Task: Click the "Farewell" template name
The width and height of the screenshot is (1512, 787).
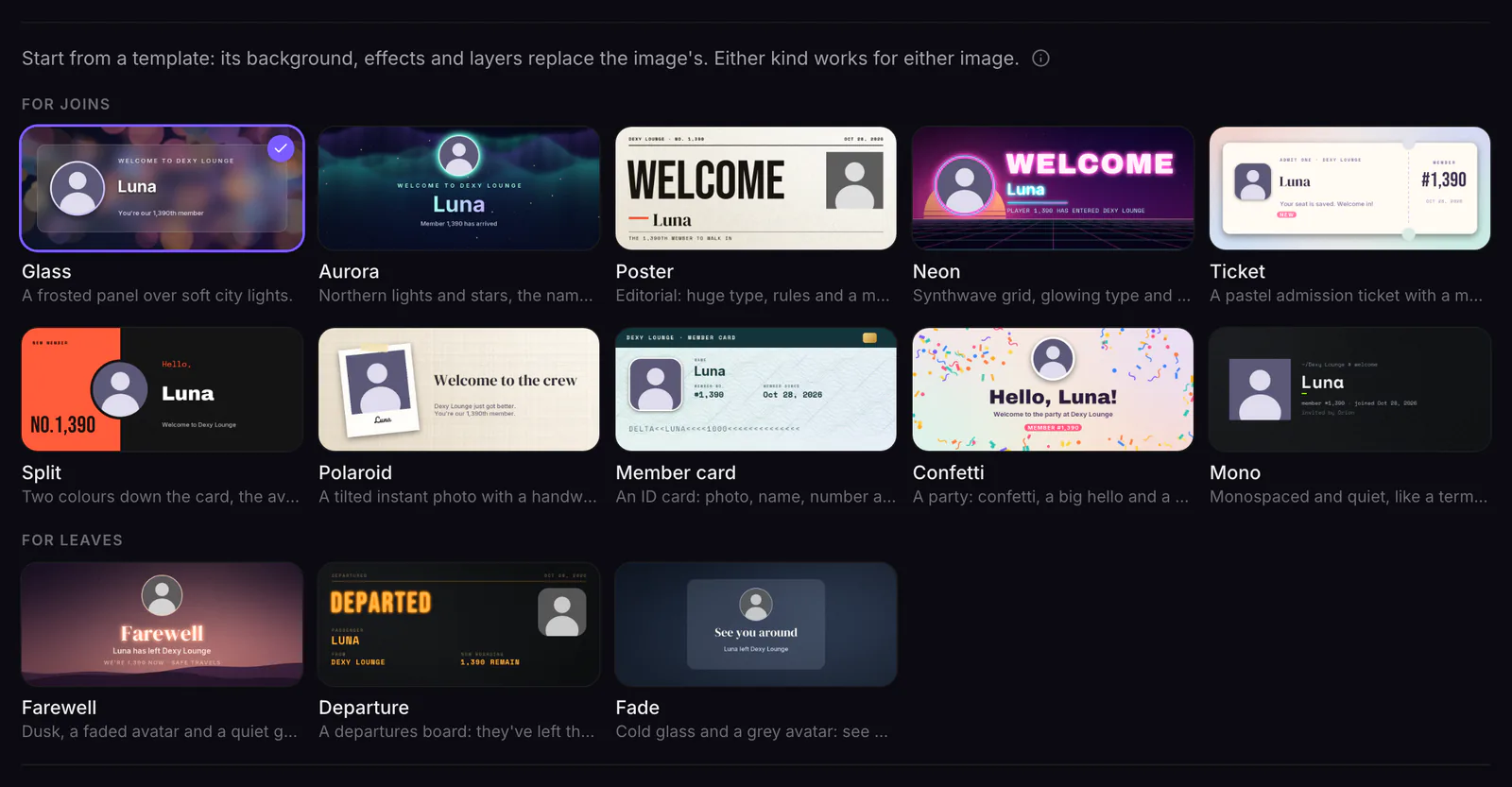Action: pos(60,708)
